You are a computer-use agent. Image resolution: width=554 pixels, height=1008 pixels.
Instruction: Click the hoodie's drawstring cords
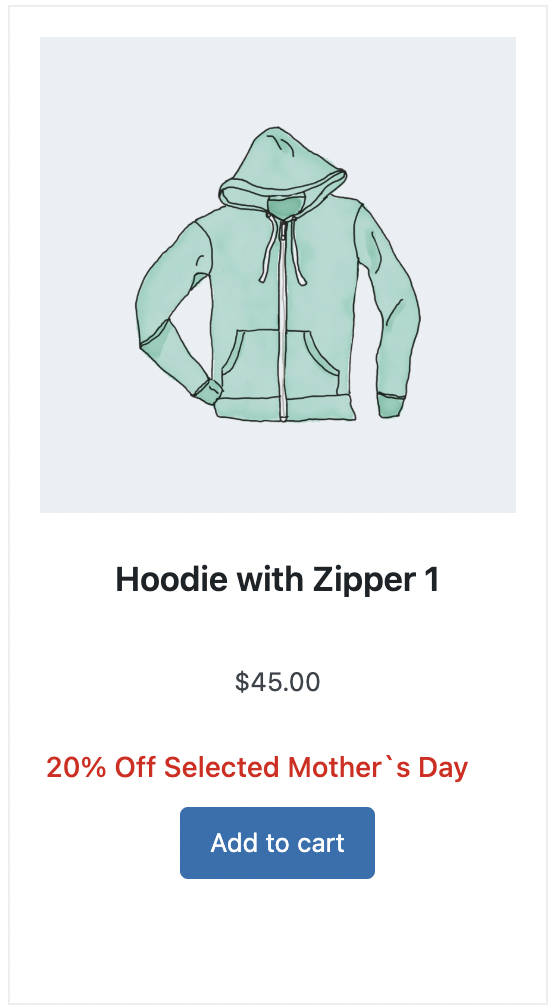coord(283,251)
